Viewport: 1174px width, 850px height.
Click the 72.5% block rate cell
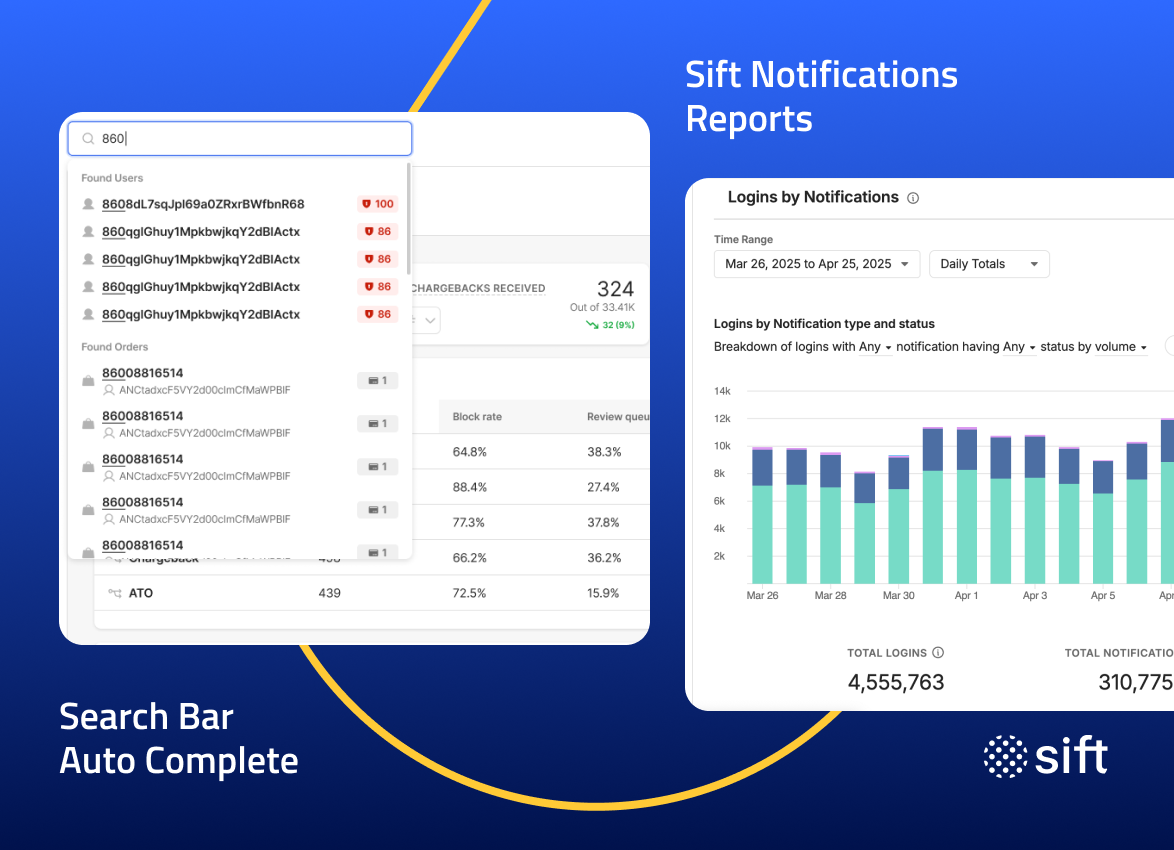click(x=469, y=592)
